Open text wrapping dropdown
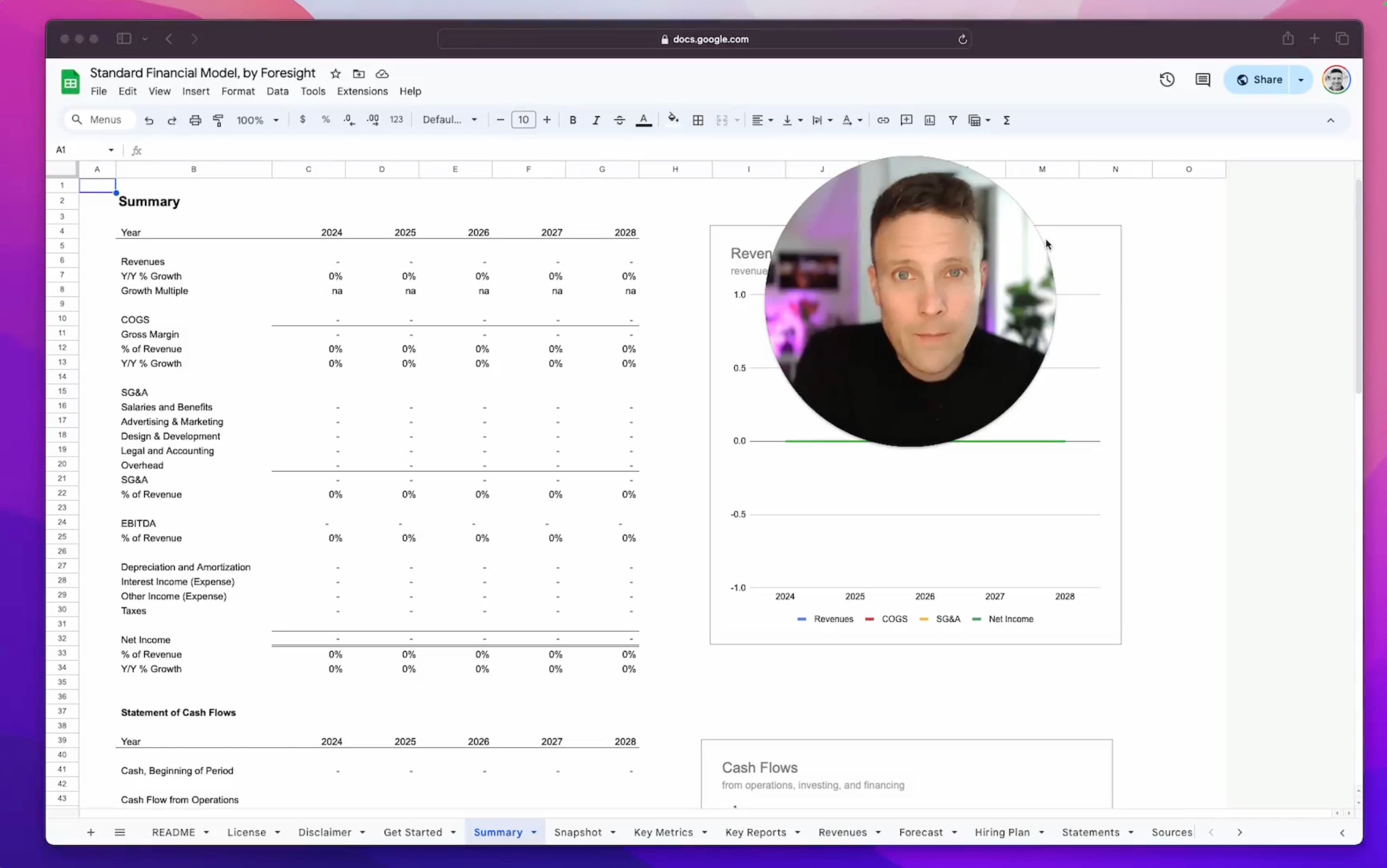This screenshot has width=1387, height=868. [822, 120]
